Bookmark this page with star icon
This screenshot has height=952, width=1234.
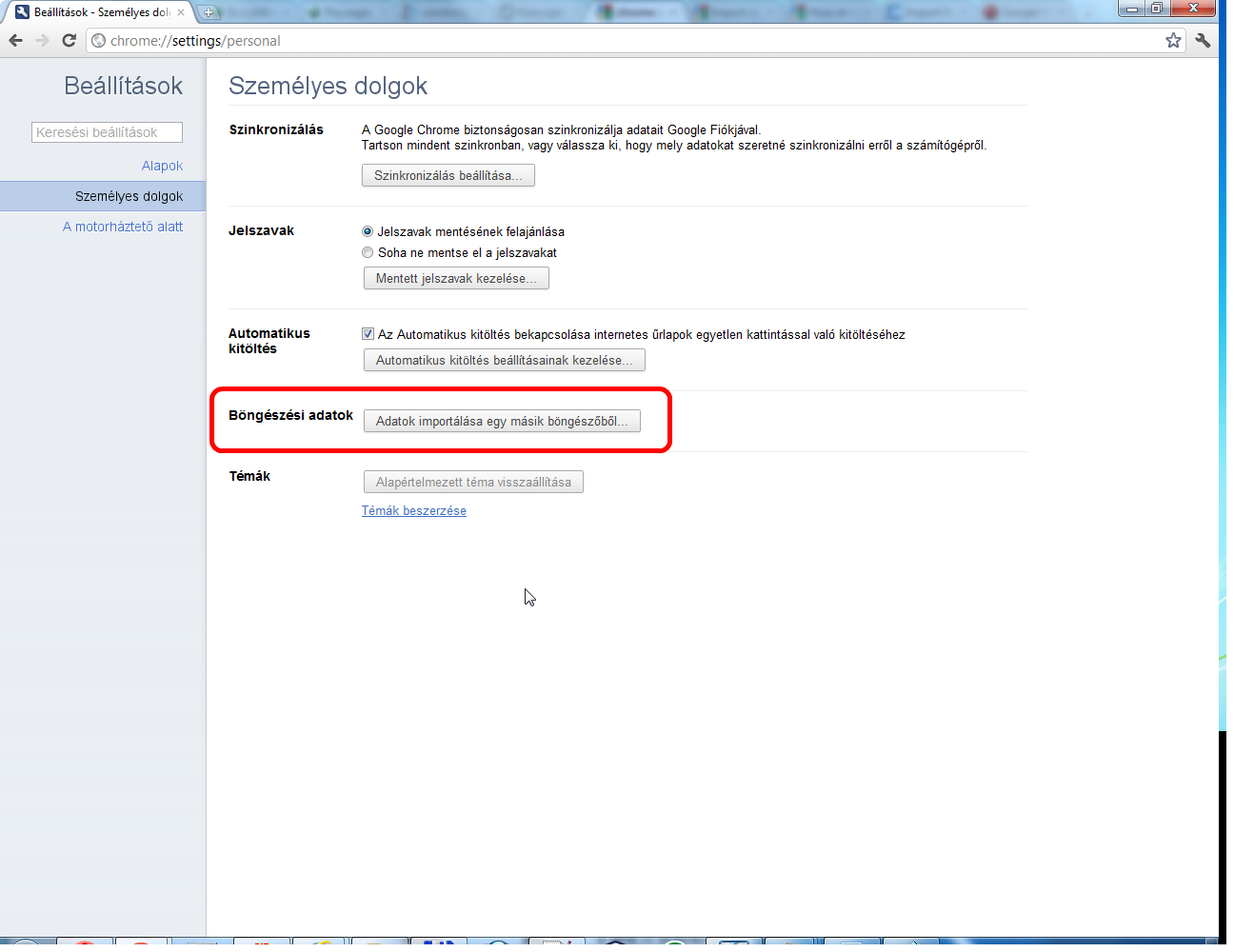pos(1173,40)
